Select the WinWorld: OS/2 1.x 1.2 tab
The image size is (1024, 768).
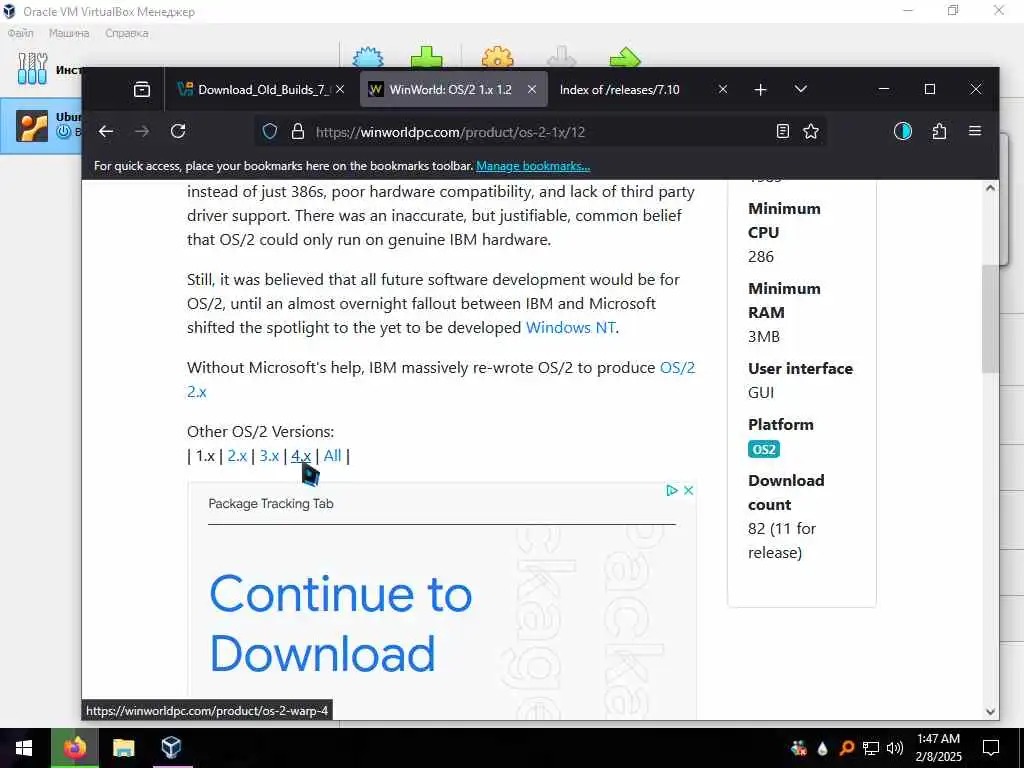pos(453,89)
